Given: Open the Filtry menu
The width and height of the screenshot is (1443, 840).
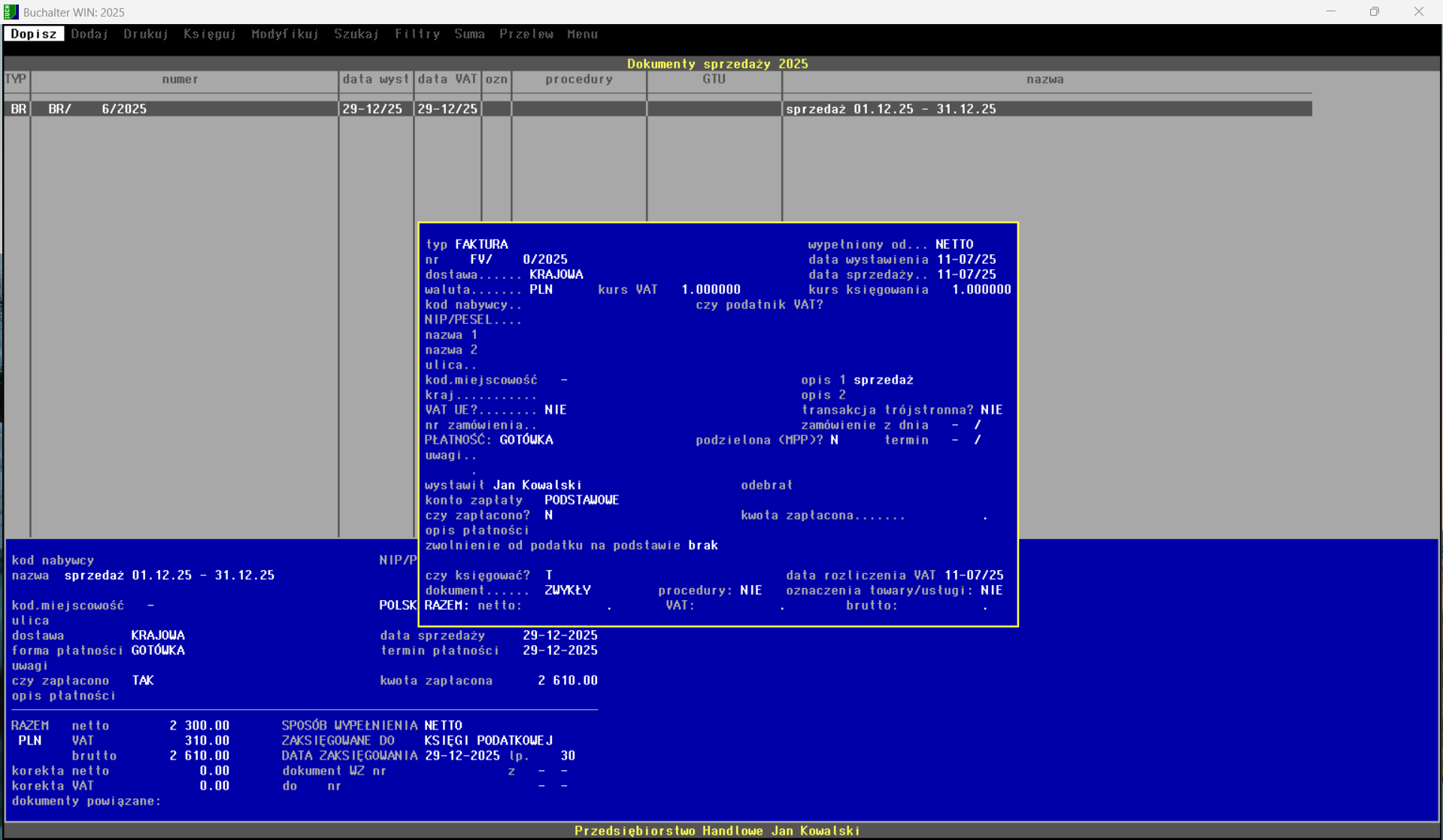Looking at the screenshot, I should pos(417,34).
